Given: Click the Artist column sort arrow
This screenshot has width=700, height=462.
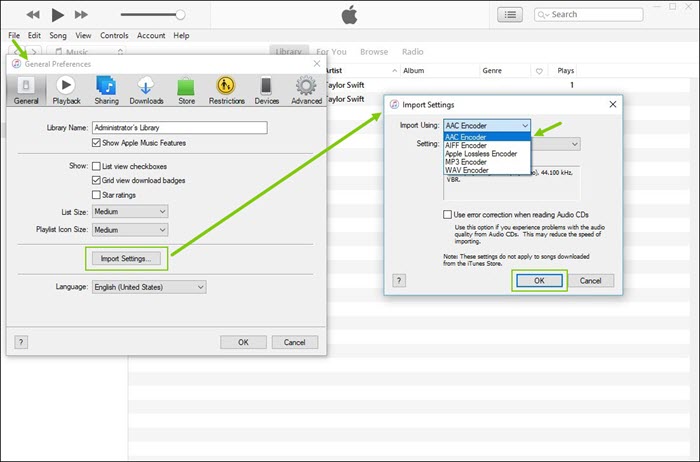Looking at the screenshot, I should click(x=394, y=71).
